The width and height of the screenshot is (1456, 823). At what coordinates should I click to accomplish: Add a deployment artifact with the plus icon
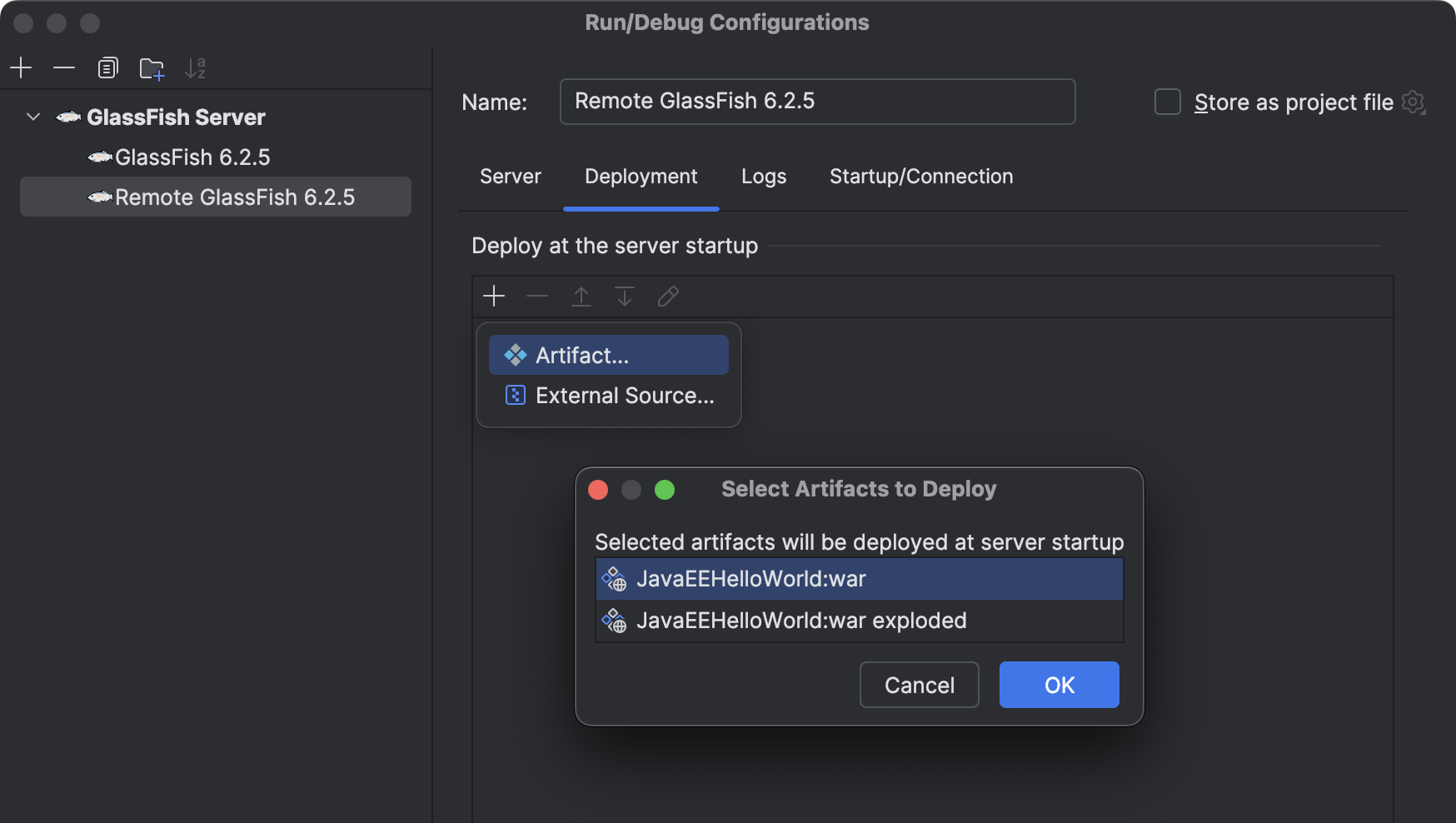coord(494,296)
